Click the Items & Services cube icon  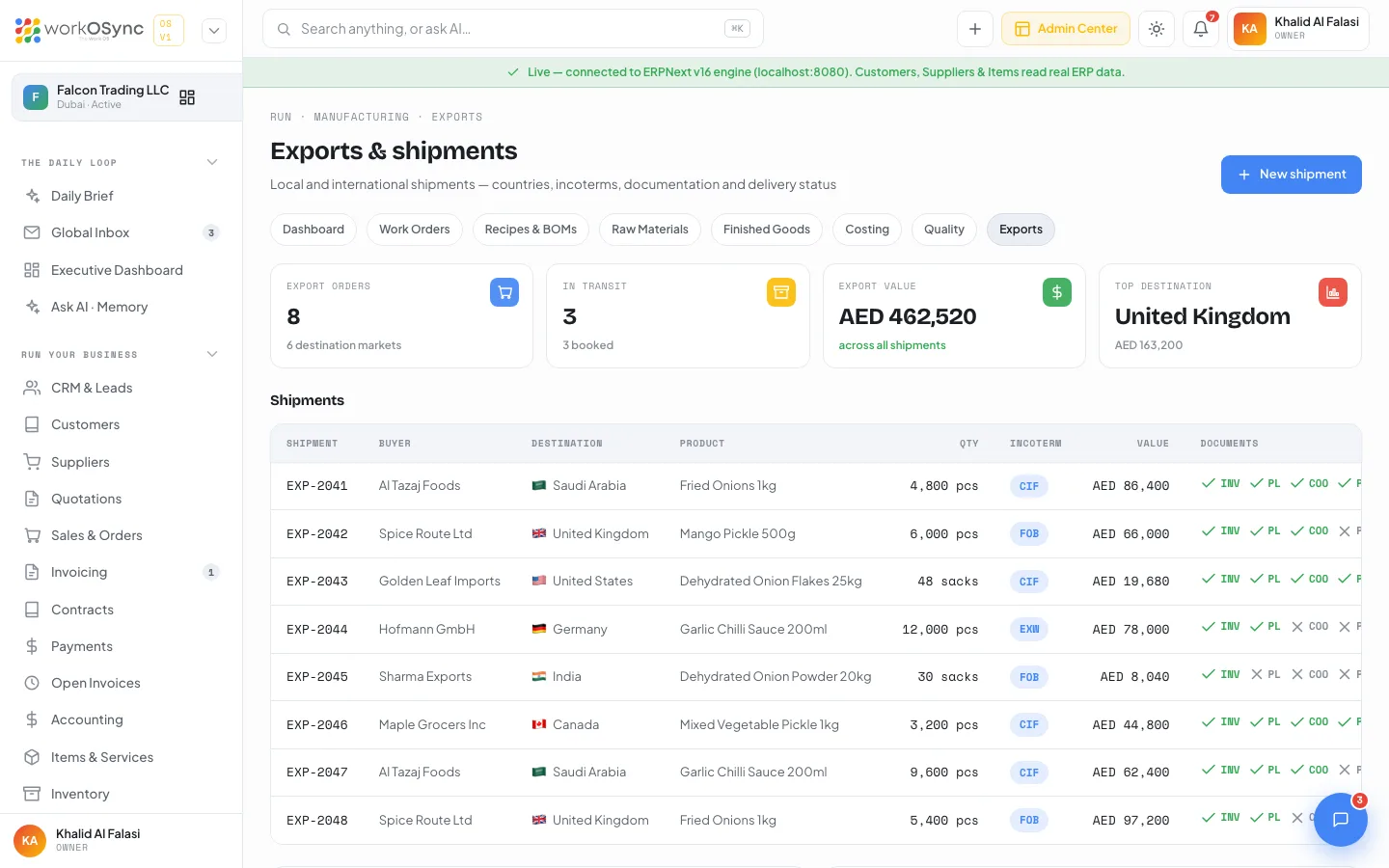tap(32, 757)
